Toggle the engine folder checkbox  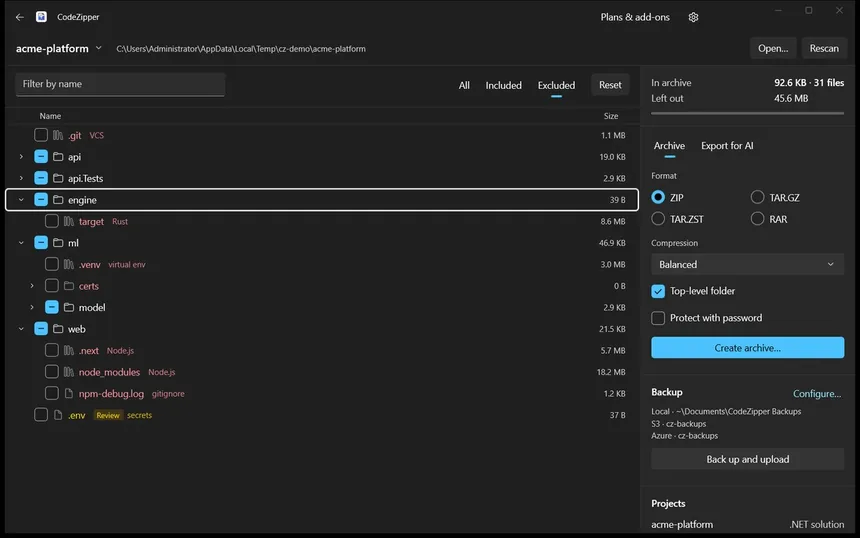click(41, 200)
